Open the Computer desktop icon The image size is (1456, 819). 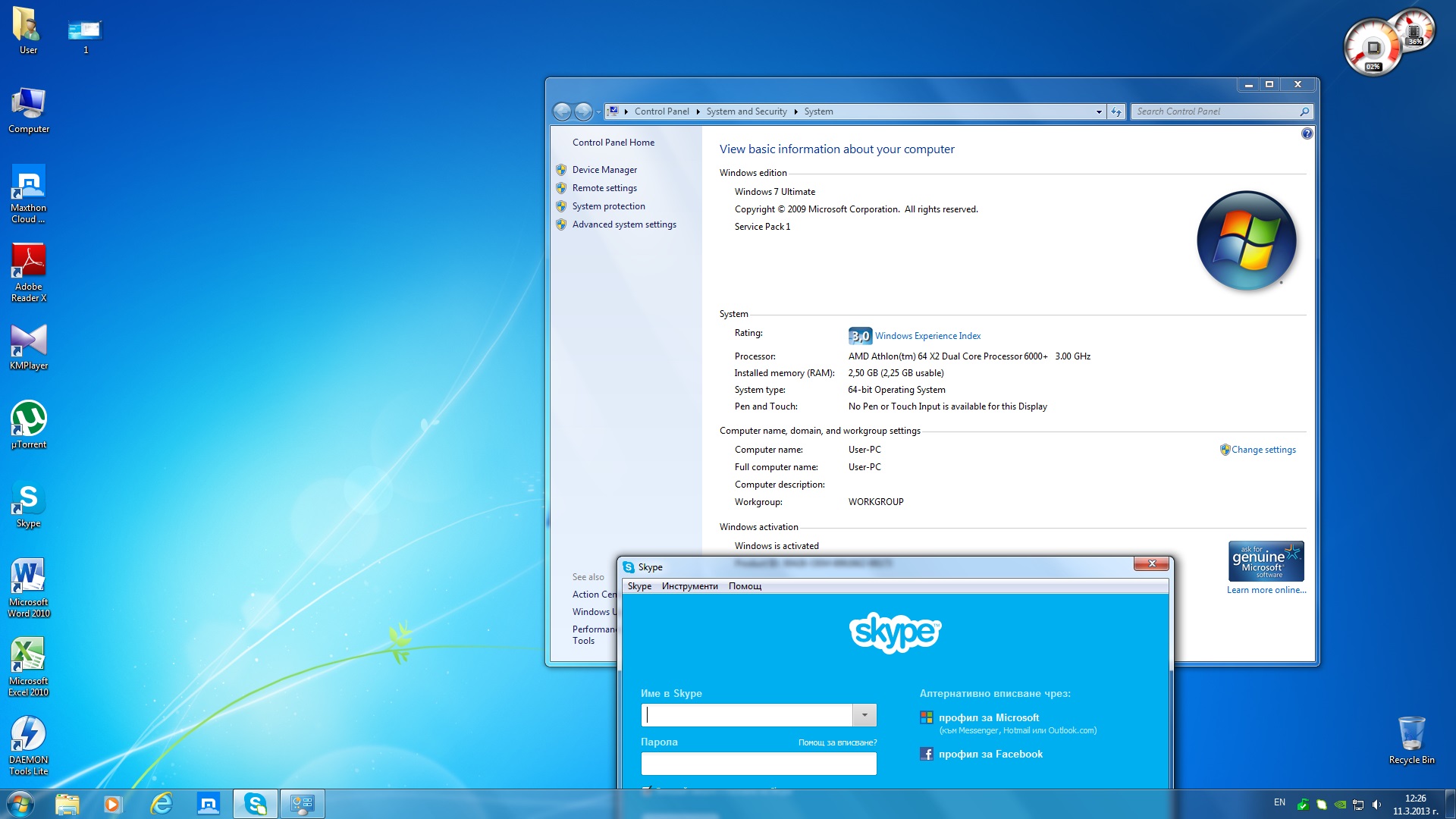coord(28,110)
